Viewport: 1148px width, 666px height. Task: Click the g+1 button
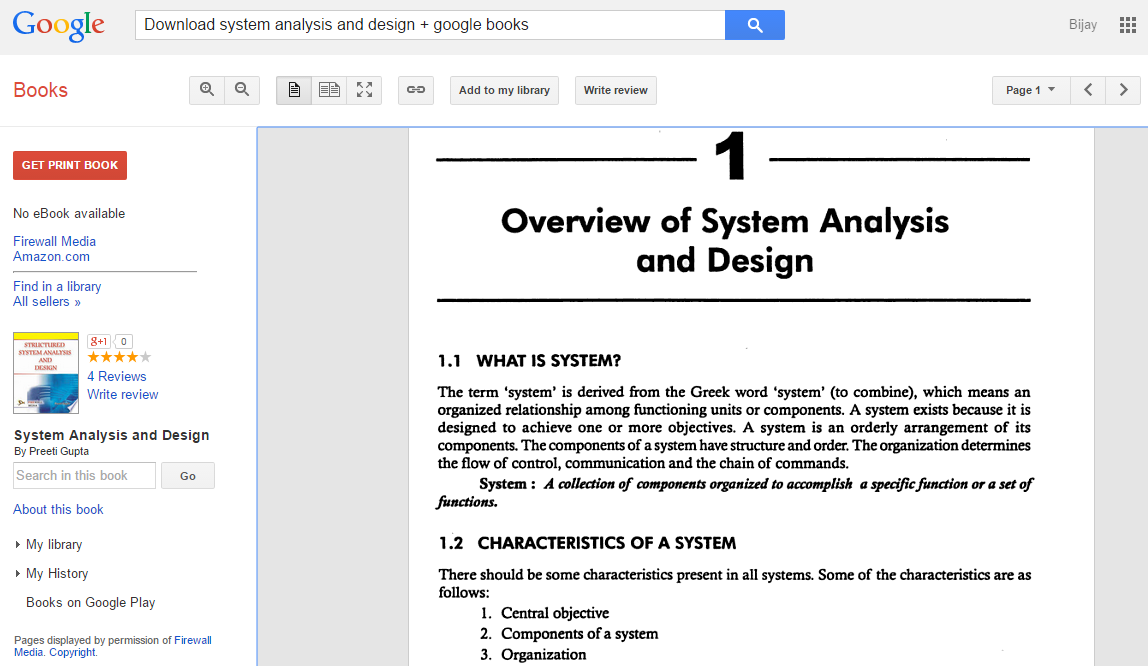tap(98, 341)
